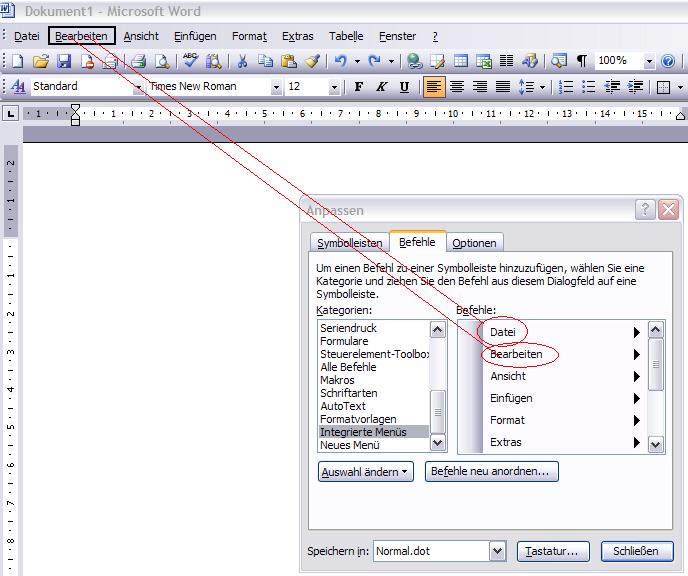This screenshot has width=688, height=576.
Task: Open the Styles and Formatting AA icon
Action: click(18, 86)
